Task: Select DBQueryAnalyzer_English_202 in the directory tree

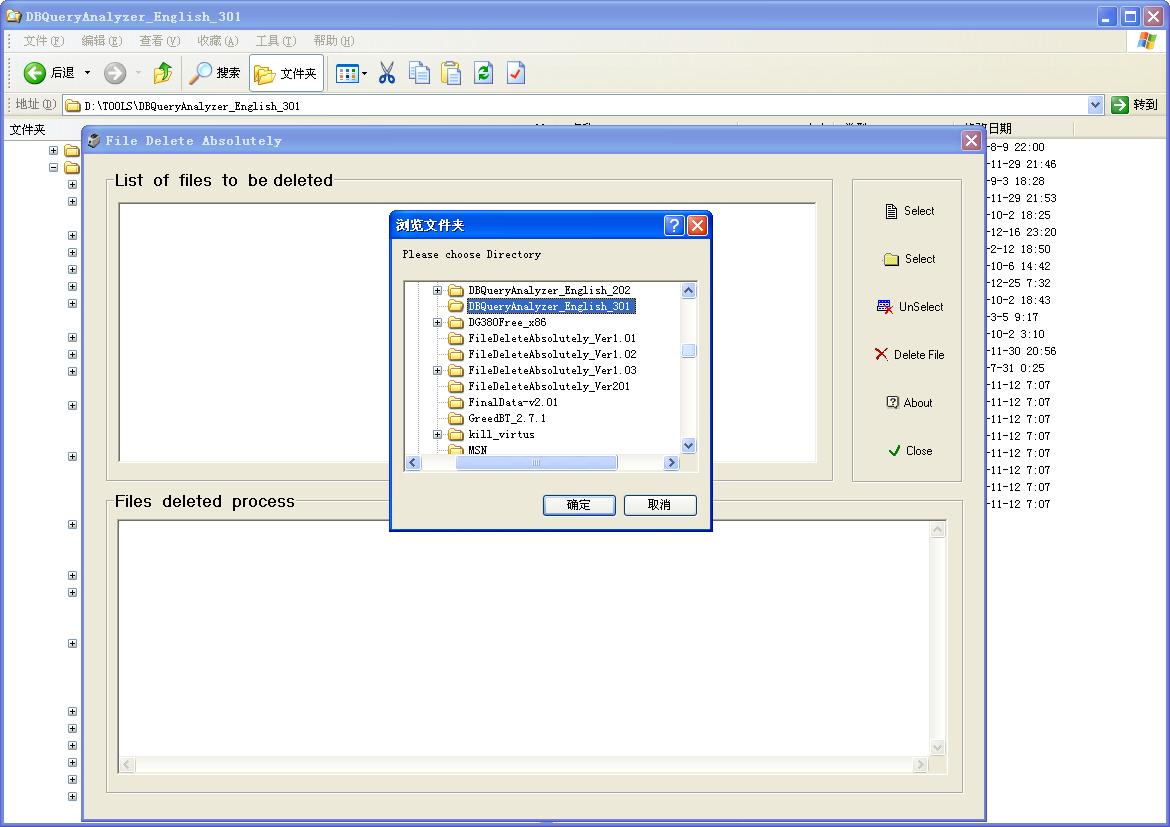Action: (549, 290)
